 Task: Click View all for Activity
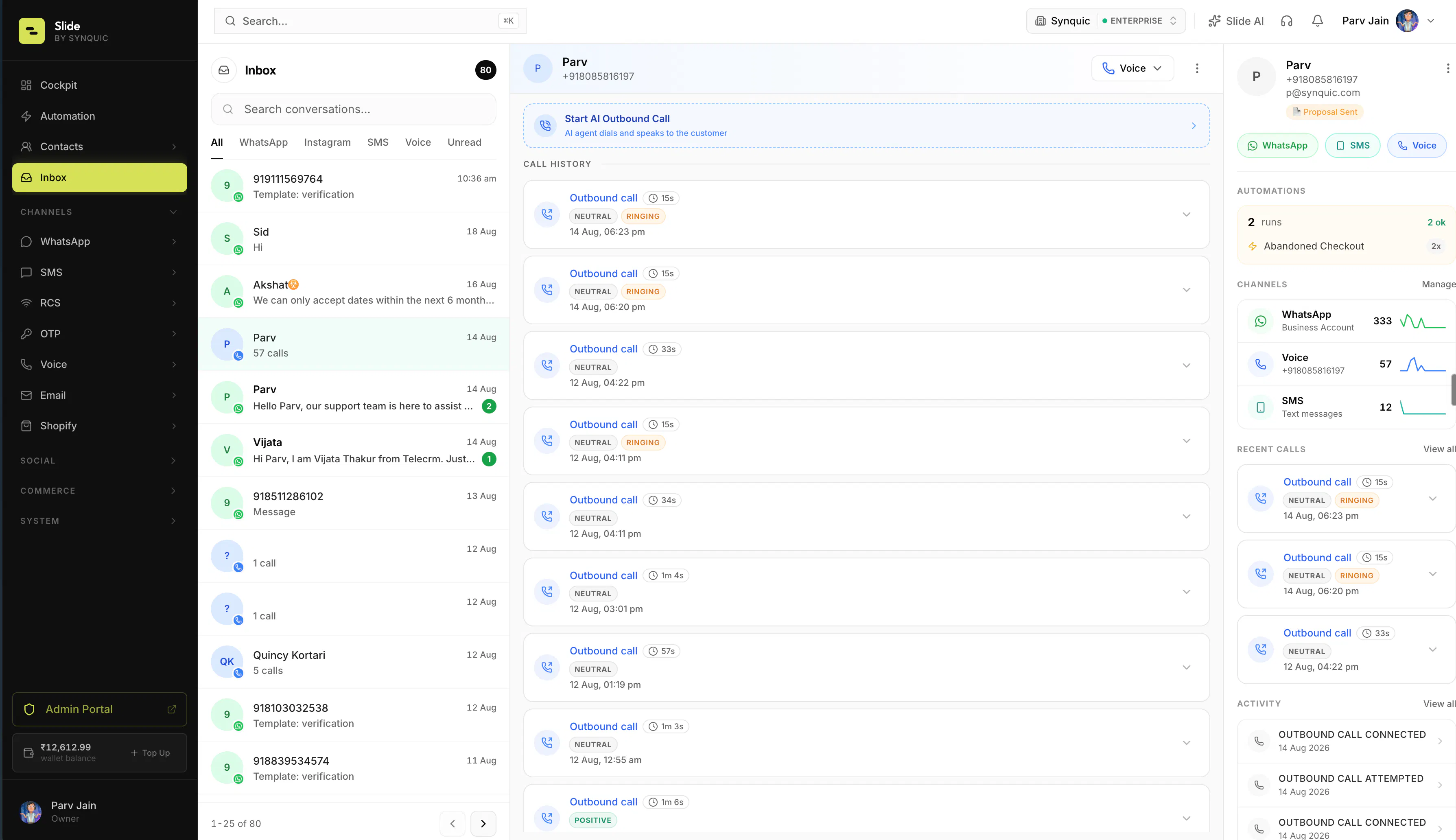coord(1439,703)
